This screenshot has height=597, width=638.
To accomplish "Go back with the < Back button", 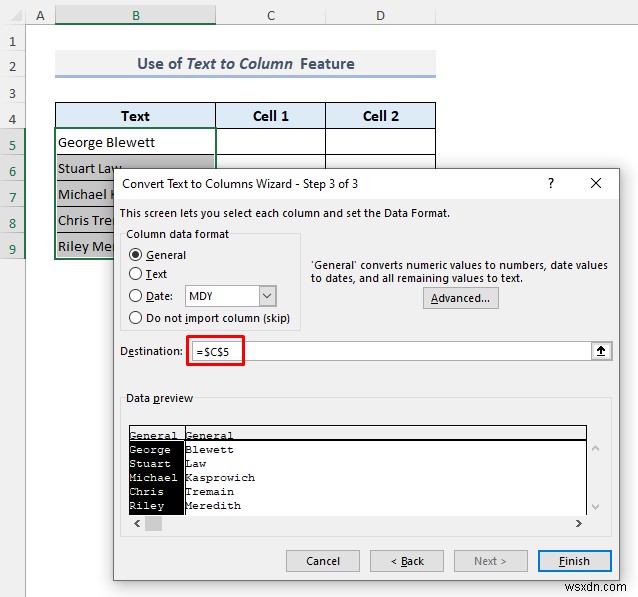I will [x=407, y=561].
